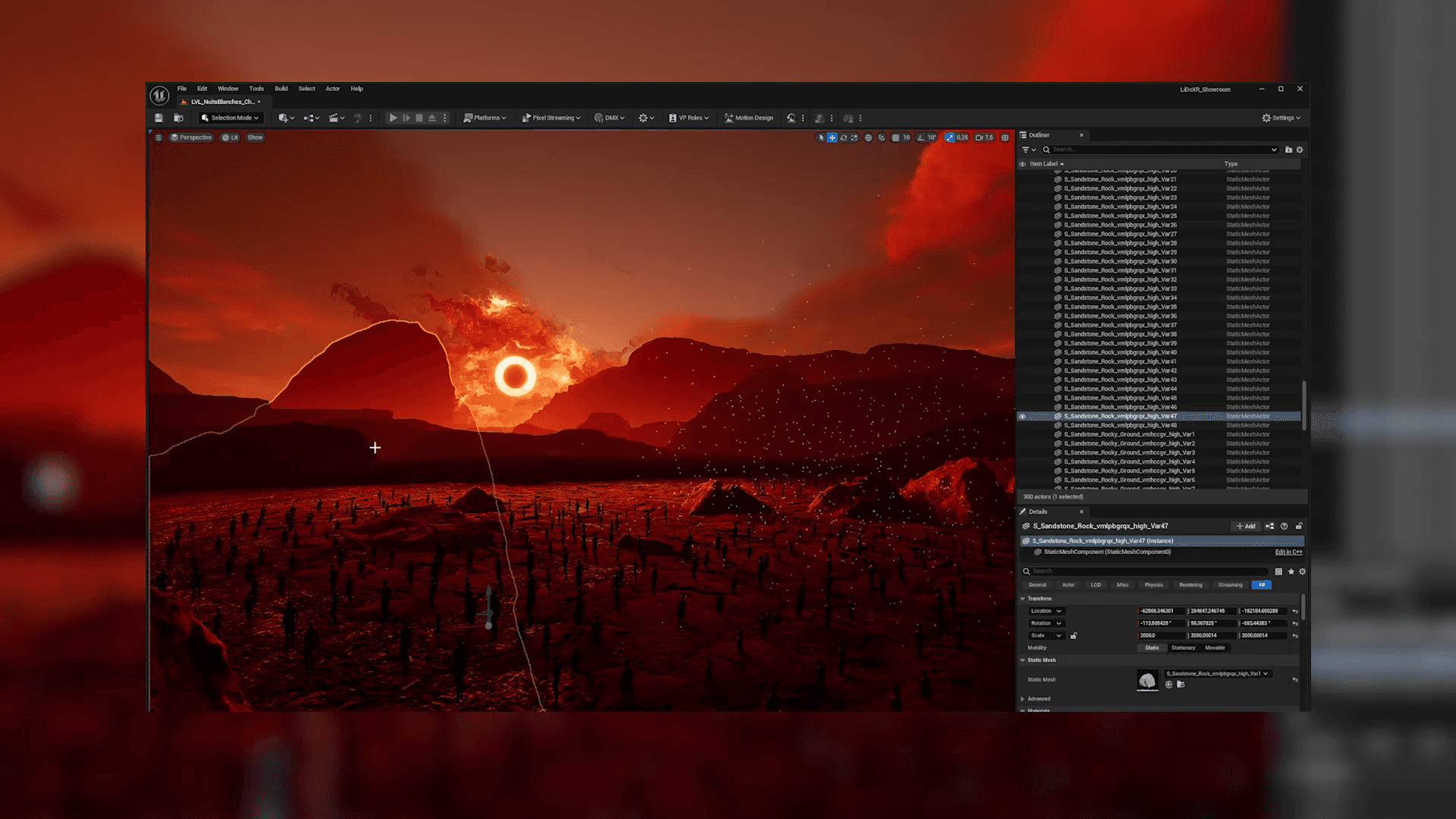Open the Selection Mode dropdown
The width and height of the screenshot is (1456, 819).
point(230,118)
